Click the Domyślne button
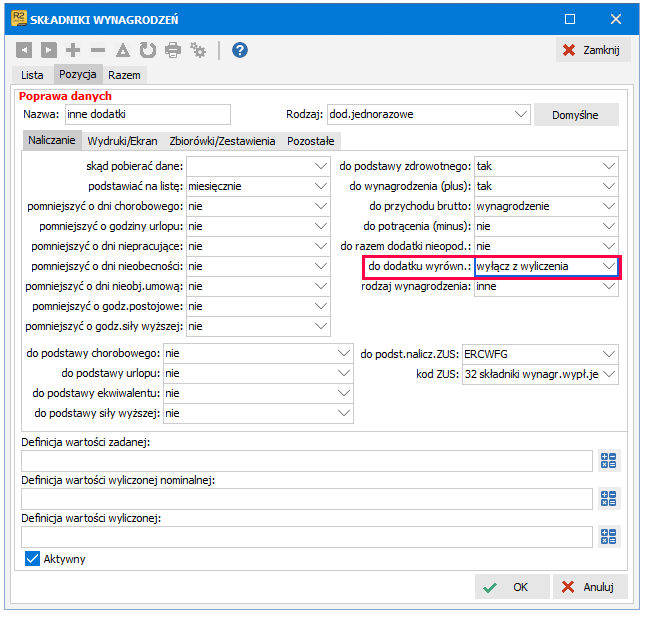Viewport: 648px width, 619px height. [x=576, y=115]
